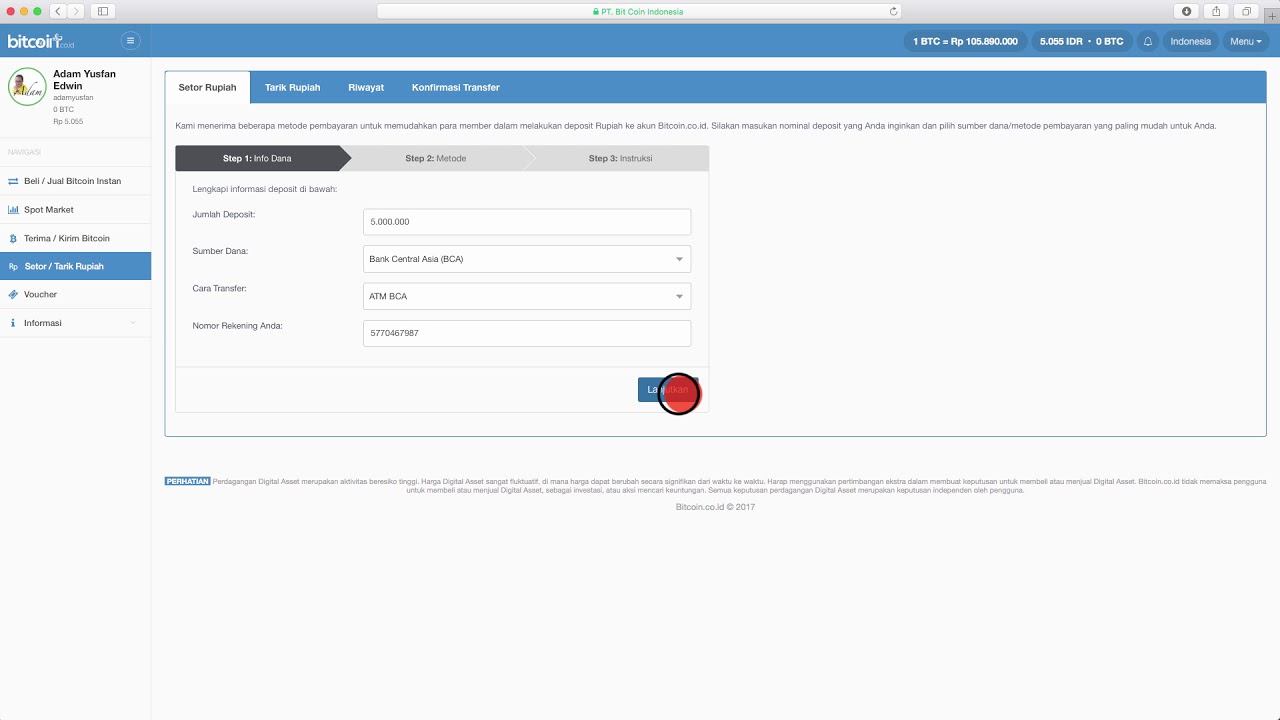Image resolution: width=1280 pixels, height=720 pixels.
Task: Click the Rp 5.055 sidebar balance
Action: click(x=68, y=121)
